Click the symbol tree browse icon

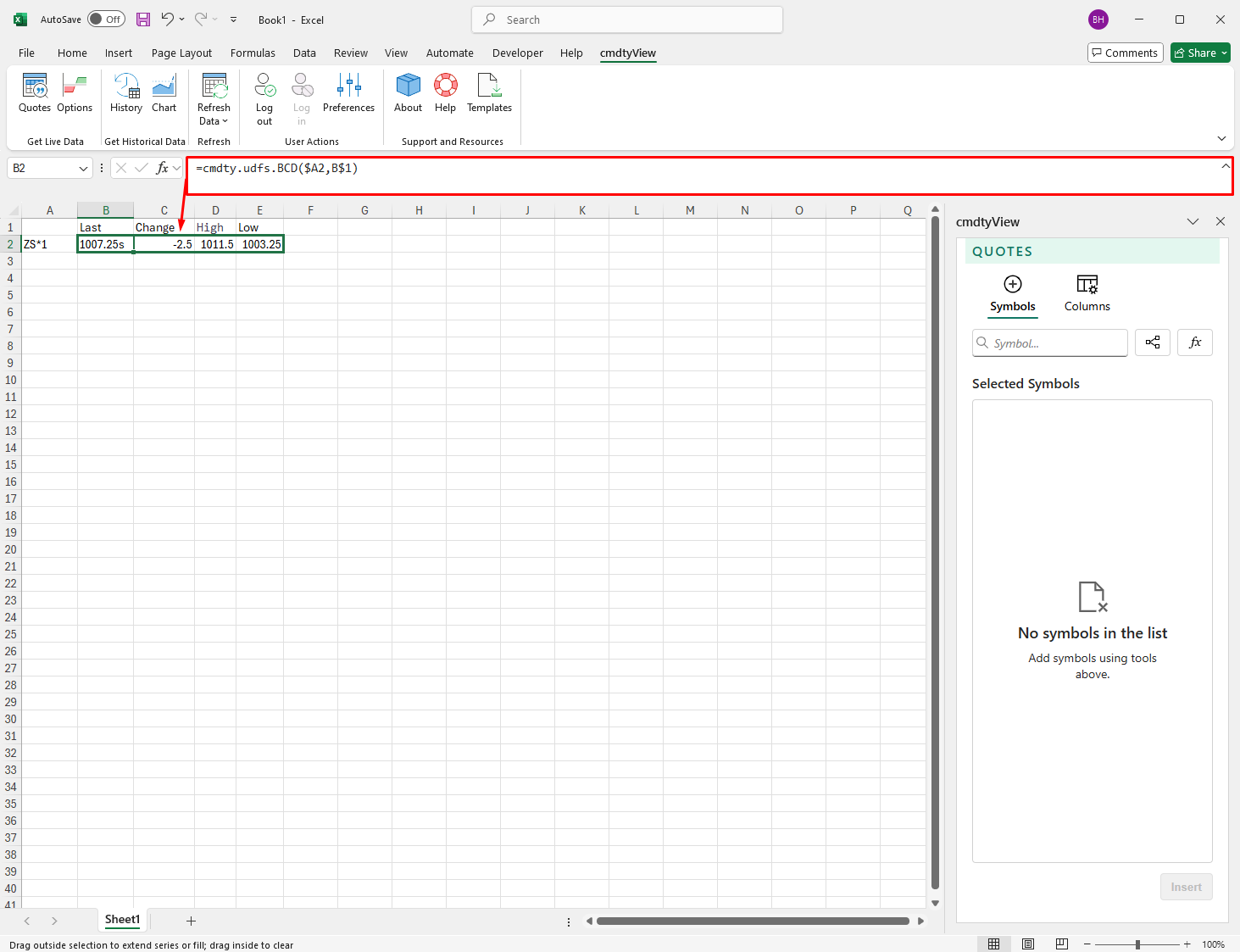coord(1153,342)
